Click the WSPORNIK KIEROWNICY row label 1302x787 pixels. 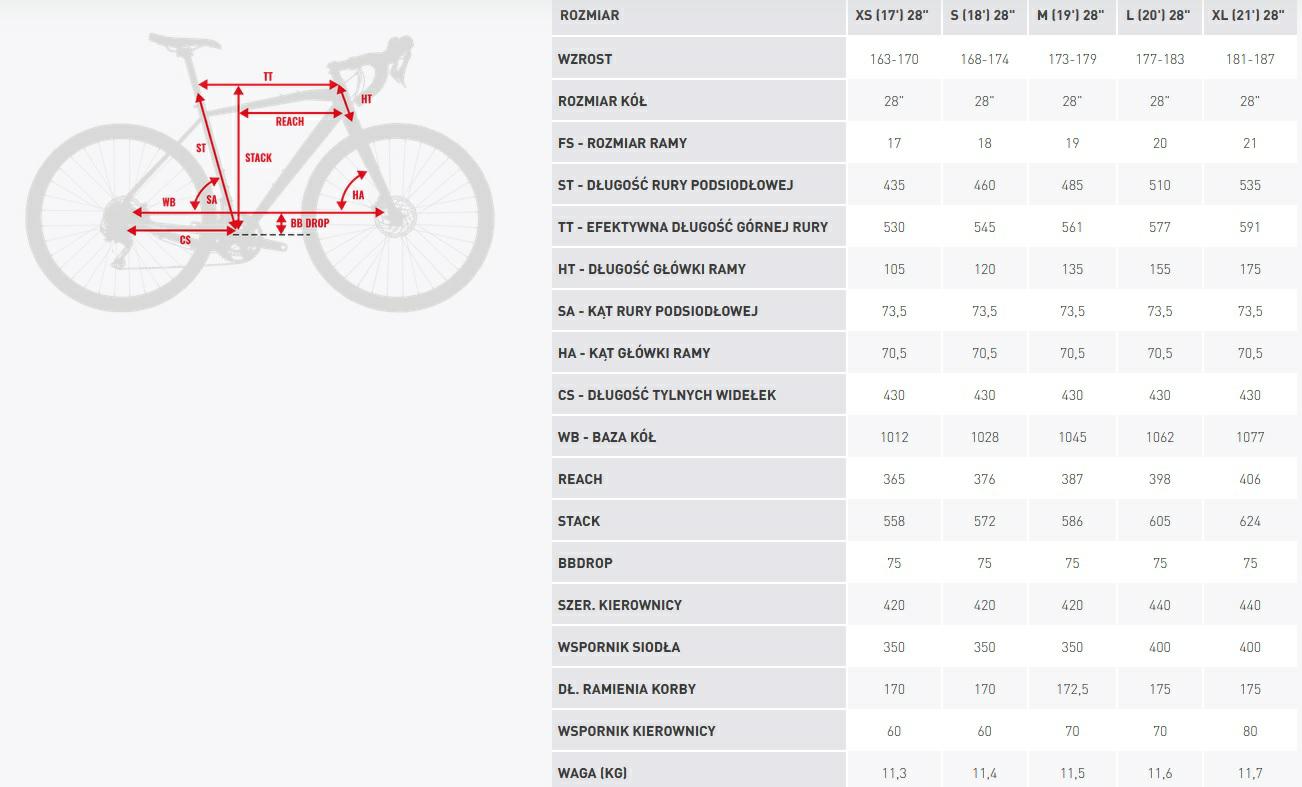coord(637,731)
